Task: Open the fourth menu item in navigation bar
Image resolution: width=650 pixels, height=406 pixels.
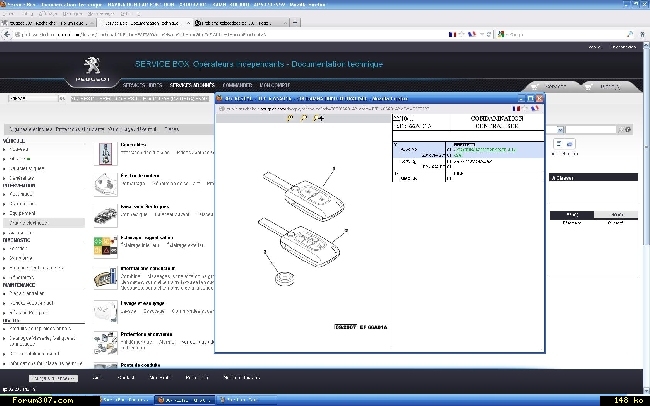Action: click(275, 85)
